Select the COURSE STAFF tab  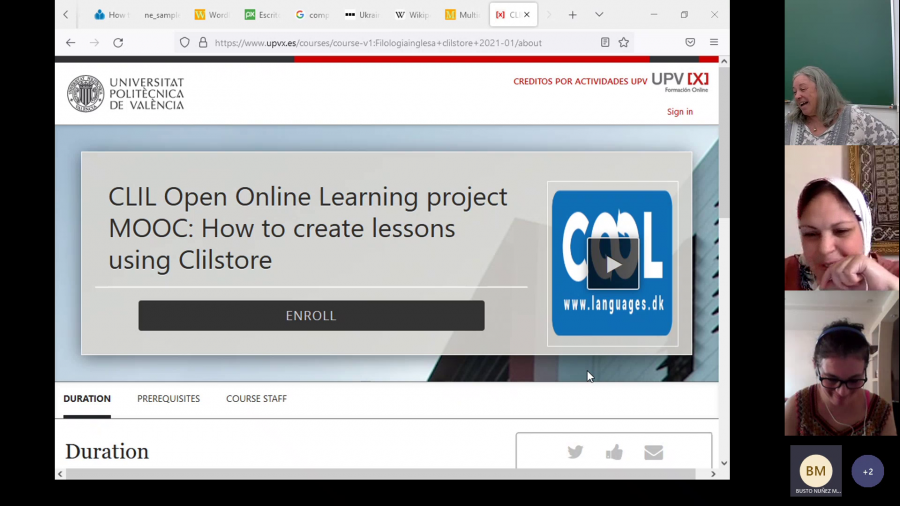coord(256,399)
